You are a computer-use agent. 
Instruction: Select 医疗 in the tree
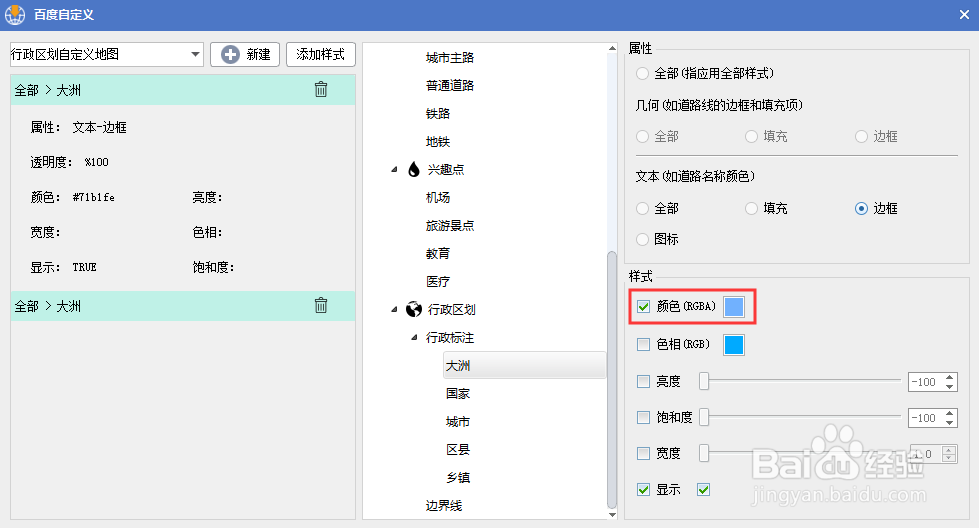tap(438, 281)
